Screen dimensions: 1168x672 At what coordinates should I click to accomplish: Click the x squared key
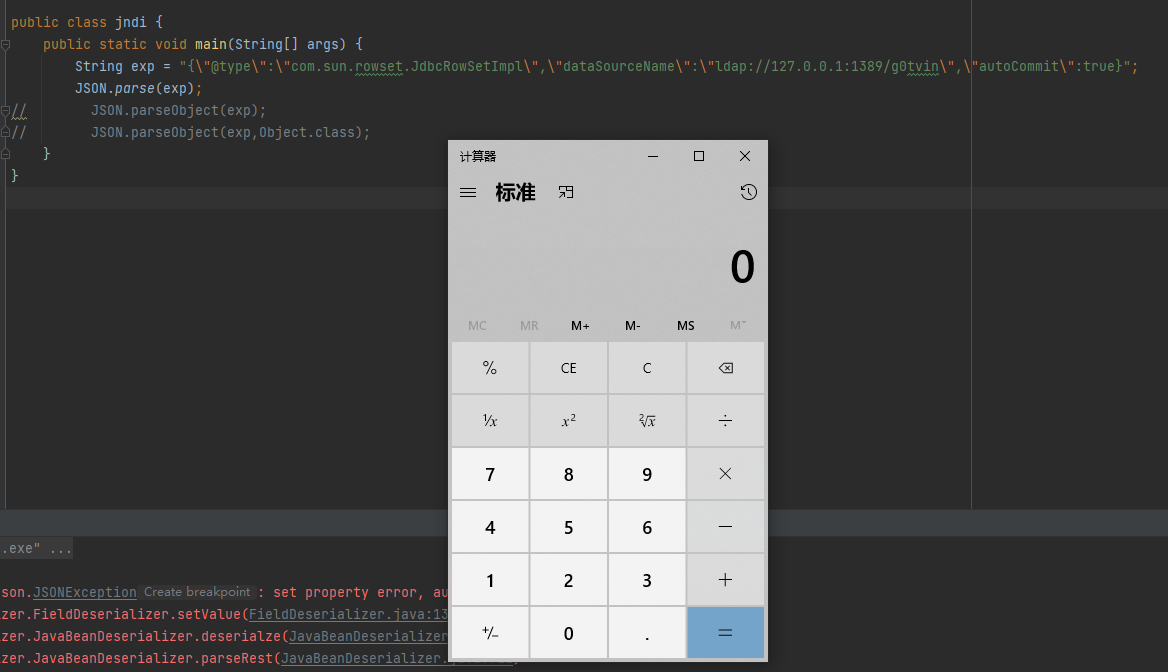568,421
